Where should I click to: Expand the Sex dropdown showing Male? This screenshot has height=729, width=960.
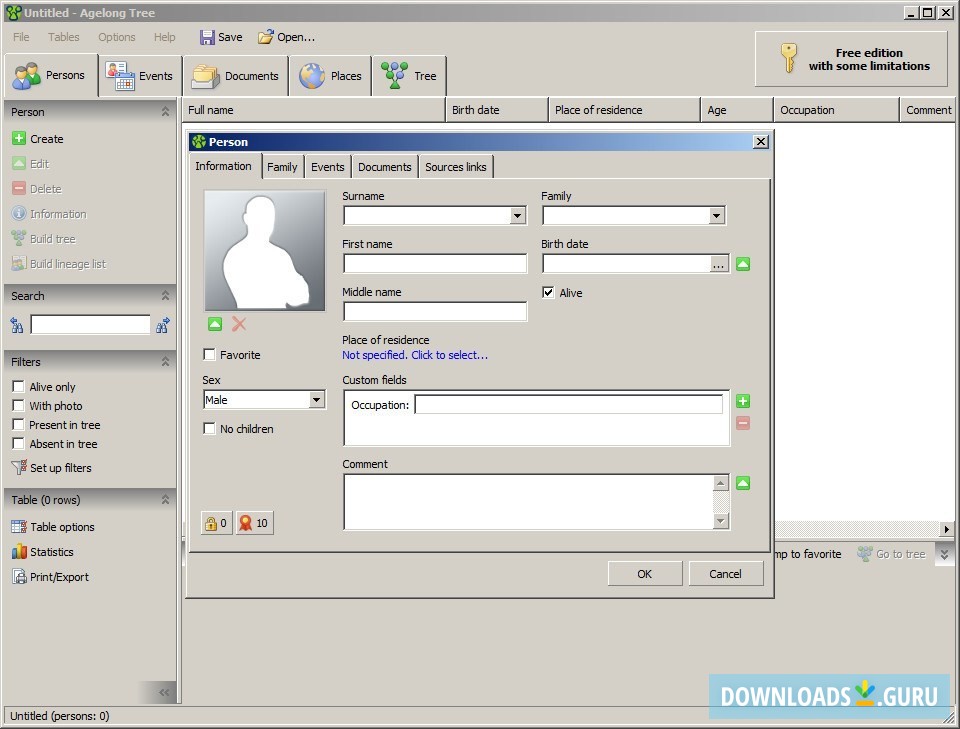(x=316, y=400)
